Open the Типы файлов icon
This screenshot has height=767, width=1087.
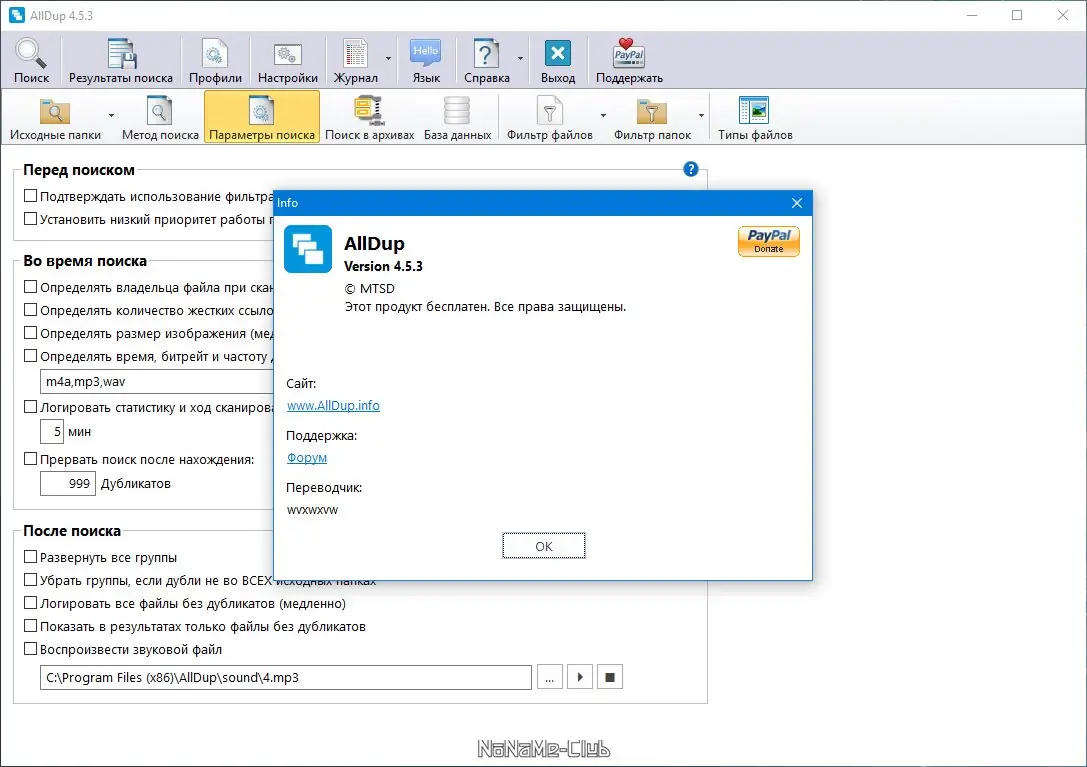(754, 111)
